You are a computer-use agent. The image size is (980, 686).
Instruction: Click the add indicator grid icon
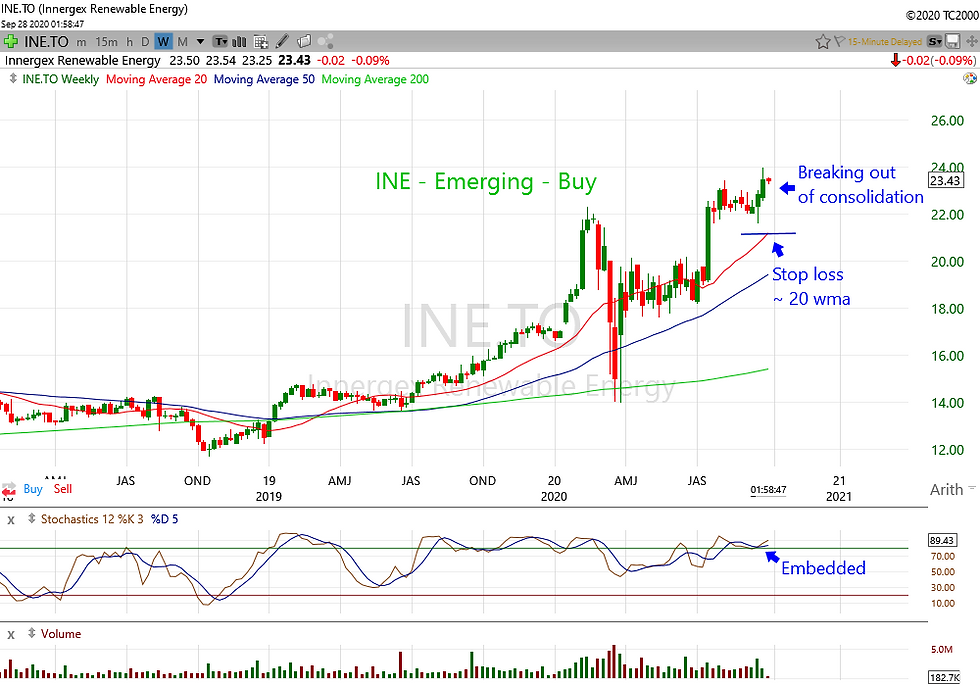[261, 42]
